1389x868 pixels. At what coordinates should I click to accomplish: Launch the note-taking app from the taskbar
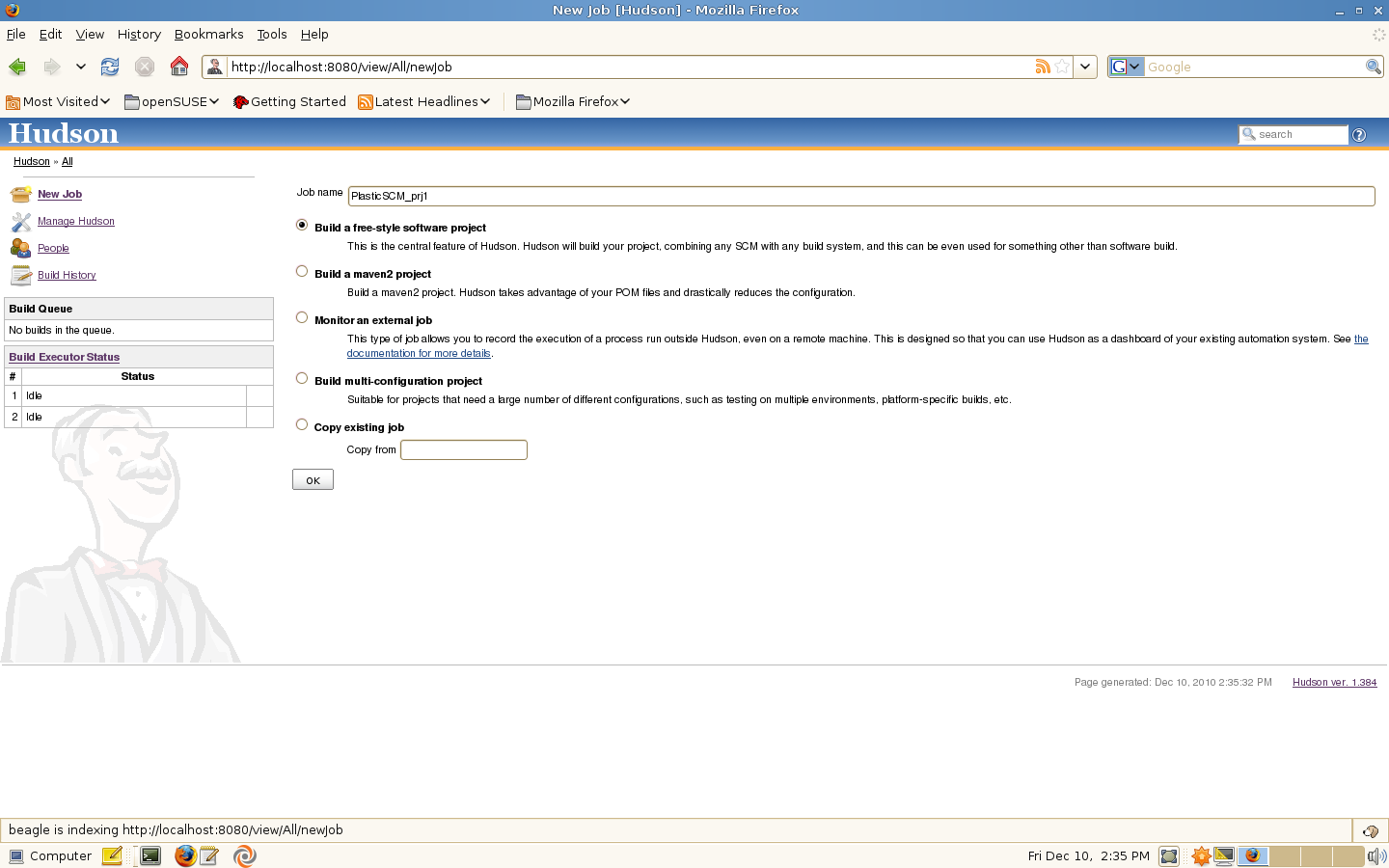point(112,855)
